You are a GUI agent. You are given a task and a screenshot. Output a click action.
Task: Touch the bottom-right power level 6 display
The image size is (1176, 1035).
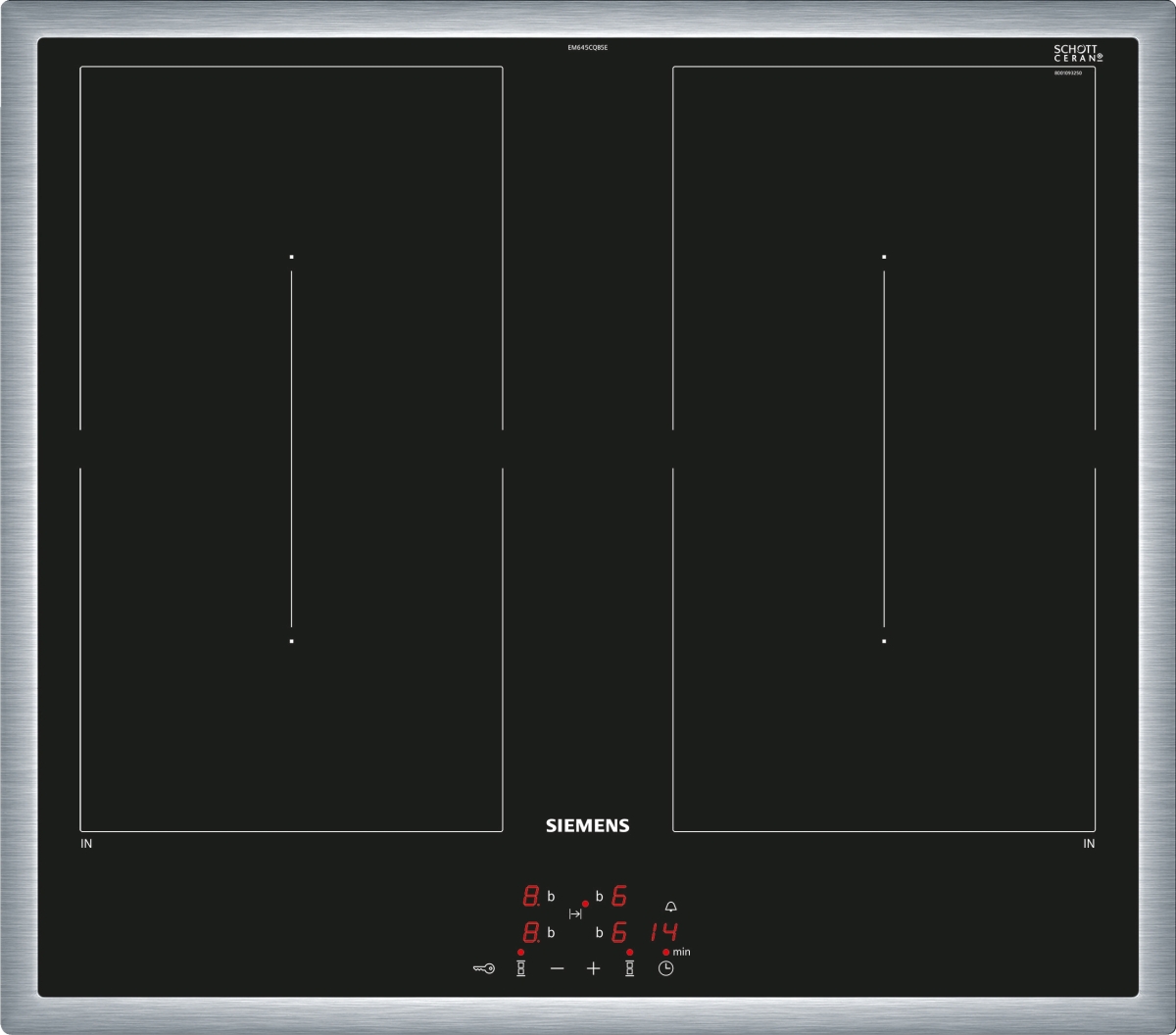(x=618, y=933)
